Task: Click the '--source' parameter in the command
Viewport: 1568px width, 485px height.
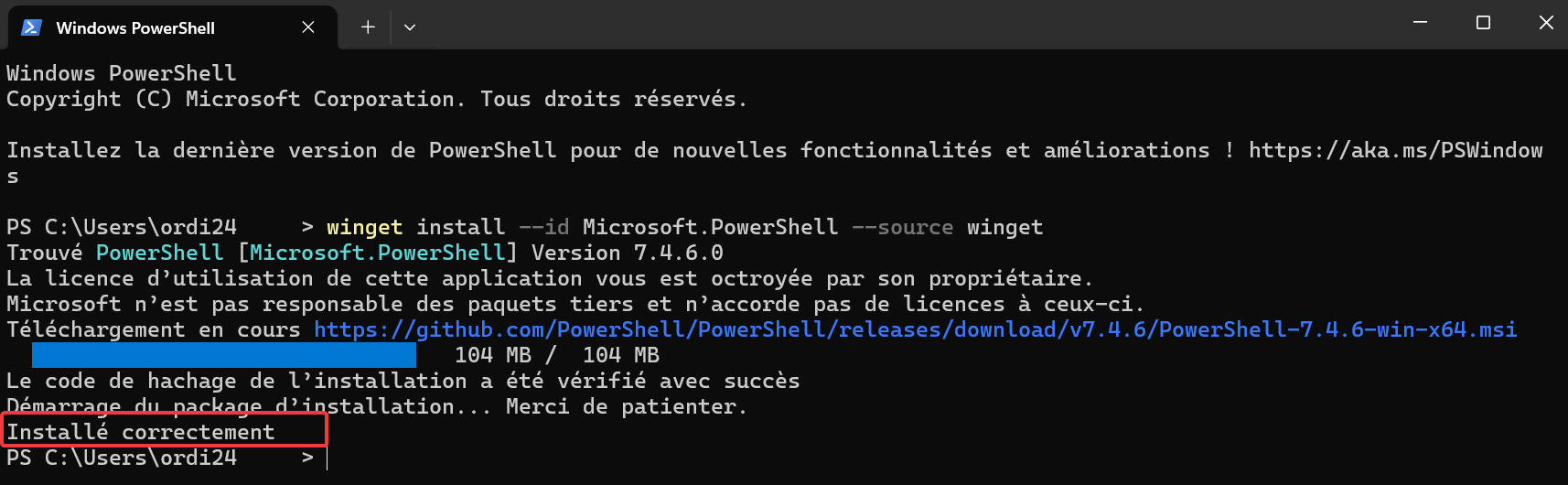Action: (902, 227)
